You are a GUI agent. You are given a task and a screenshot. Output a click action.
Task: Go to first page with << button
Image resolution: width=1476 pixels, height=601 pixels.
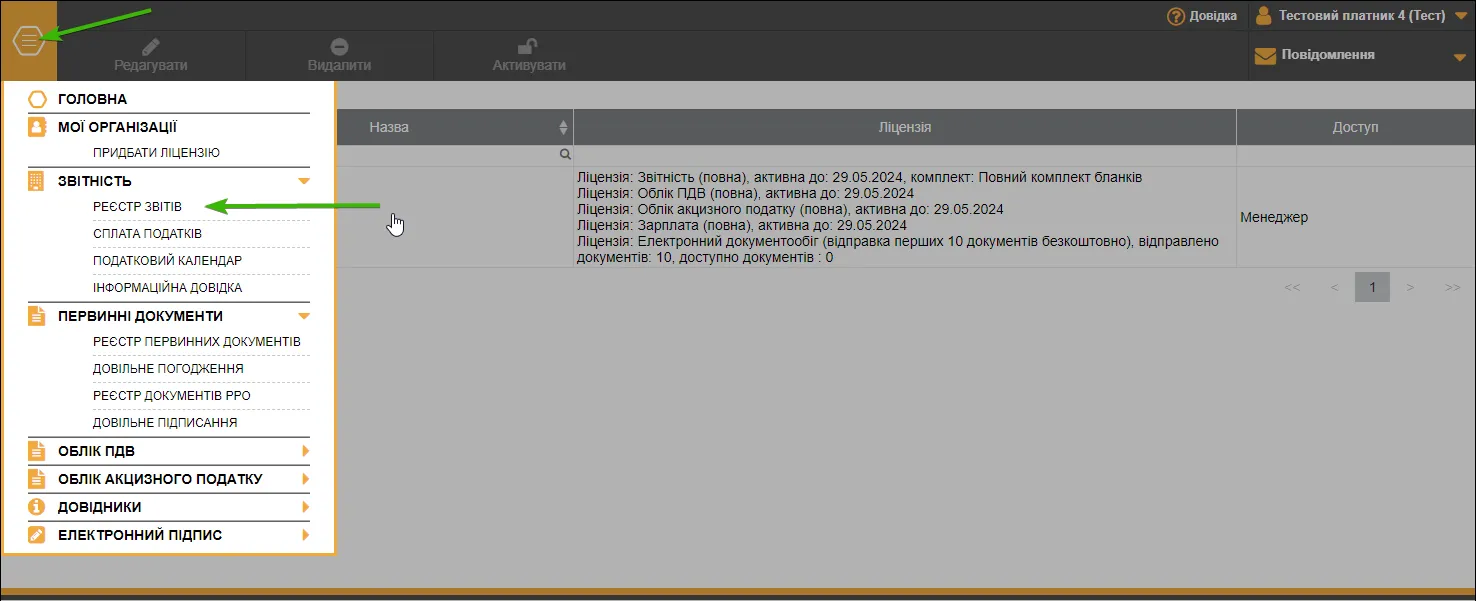pyautogui.click(x=1292, y=287)
